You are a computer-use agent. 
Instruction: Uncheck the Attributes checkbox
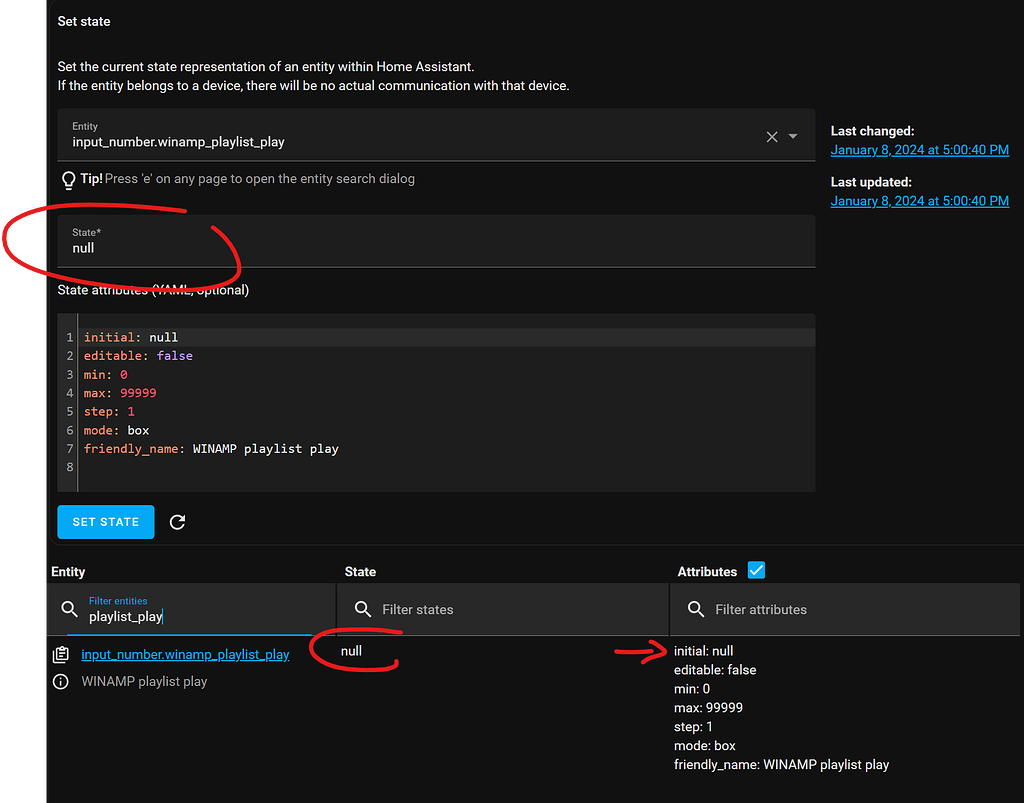click(x=756, y=570)
